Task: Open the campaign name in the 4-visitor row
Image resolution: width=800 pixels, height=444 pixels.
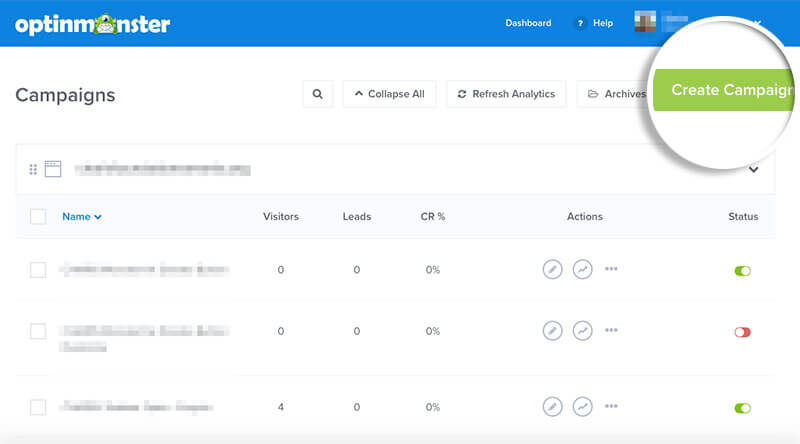Action: 136,407
